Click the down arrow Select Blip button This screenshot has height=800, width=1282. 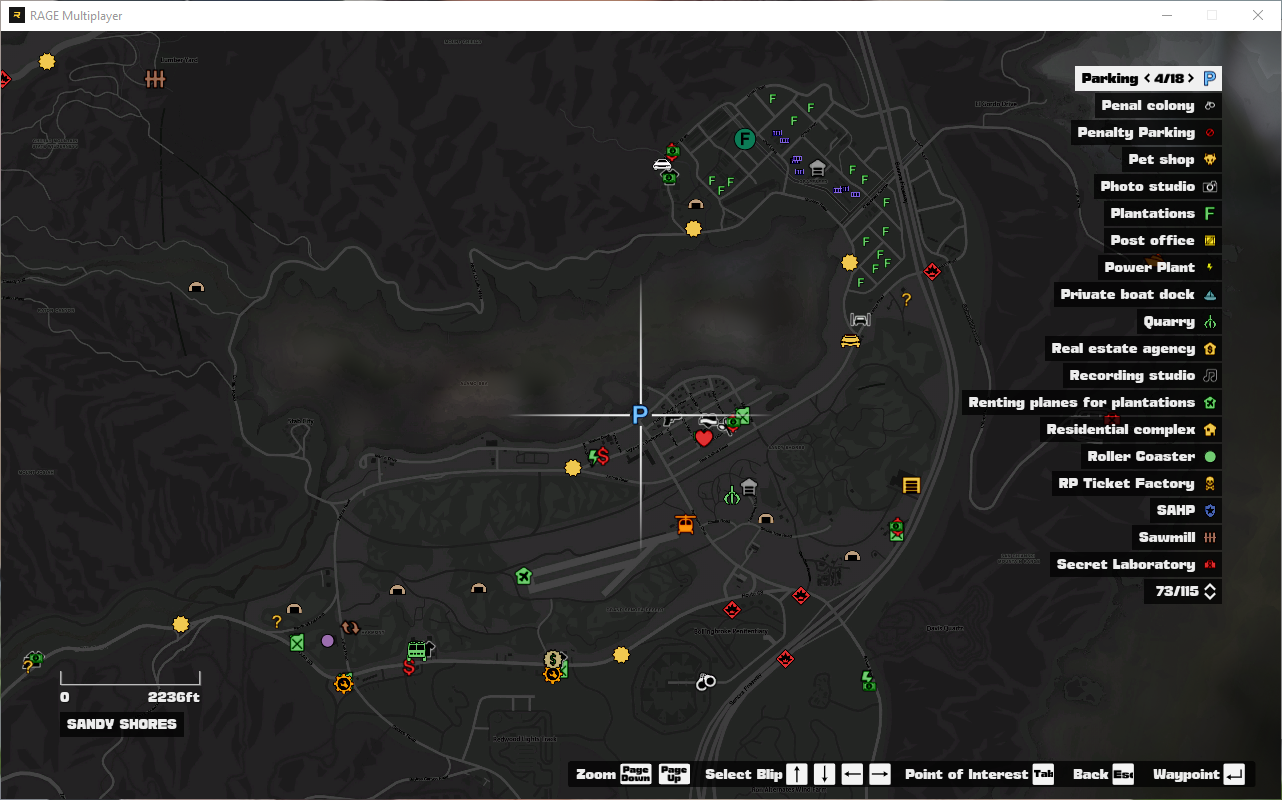(x=824, y=774)
